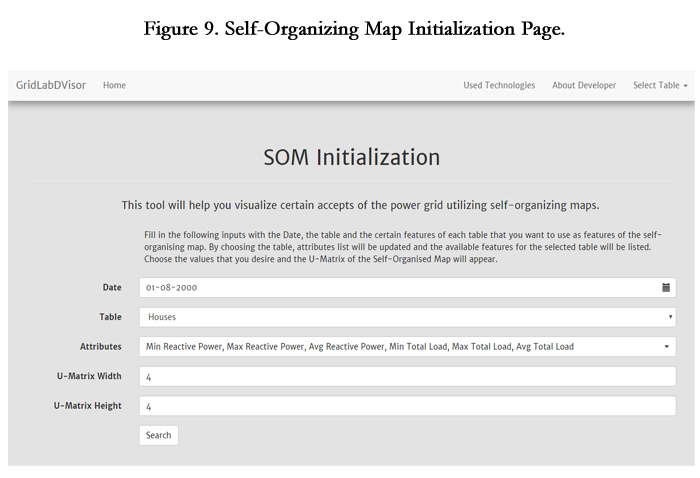Click the Search button
The width and height of the screenshot is (700, 478).
tap(158, 435)
